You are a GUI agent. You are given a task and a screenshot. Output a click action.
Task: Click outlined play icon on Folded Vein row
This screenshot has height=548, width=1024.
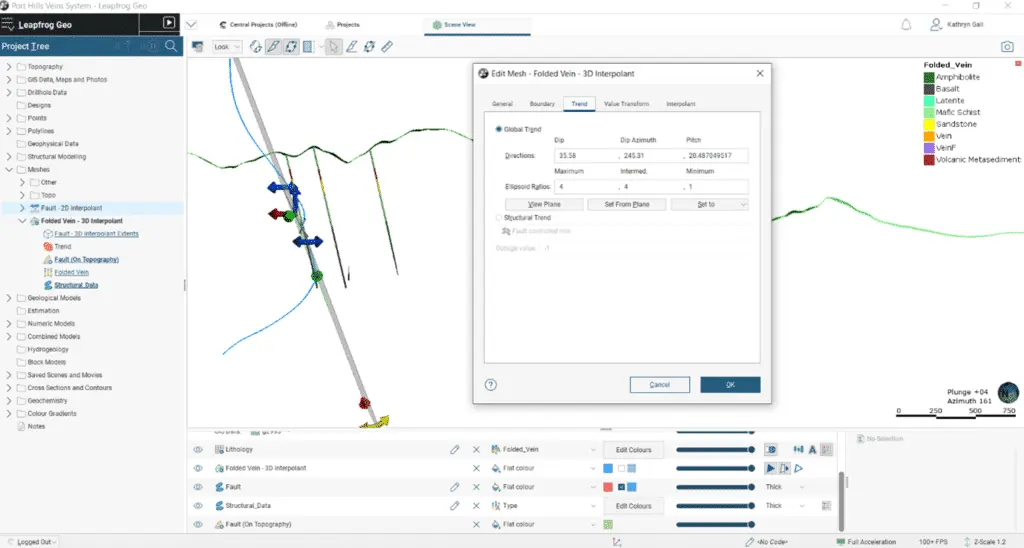(799, 468)
